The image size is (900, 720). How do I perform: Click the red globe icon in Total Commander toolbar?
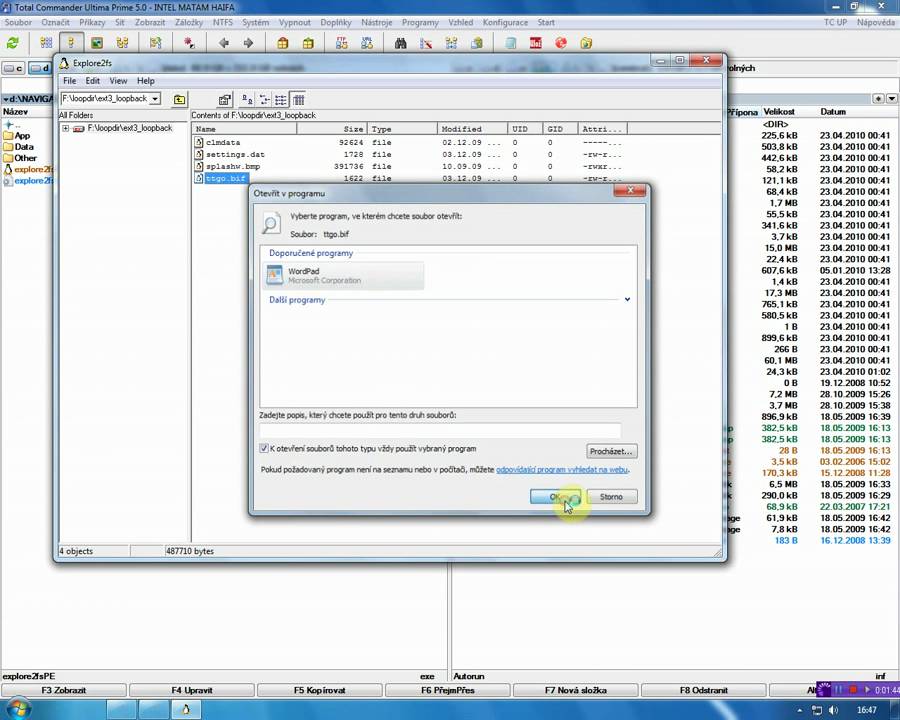[561, 43]
